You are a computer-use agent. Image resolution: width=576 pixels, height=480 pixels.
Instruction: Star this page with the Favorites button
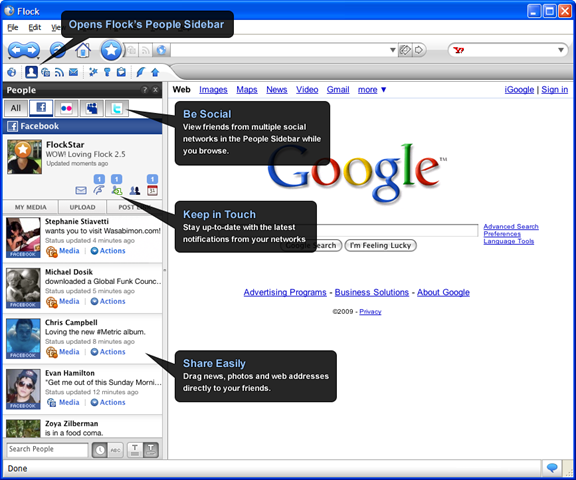click(x=111, y=50)
